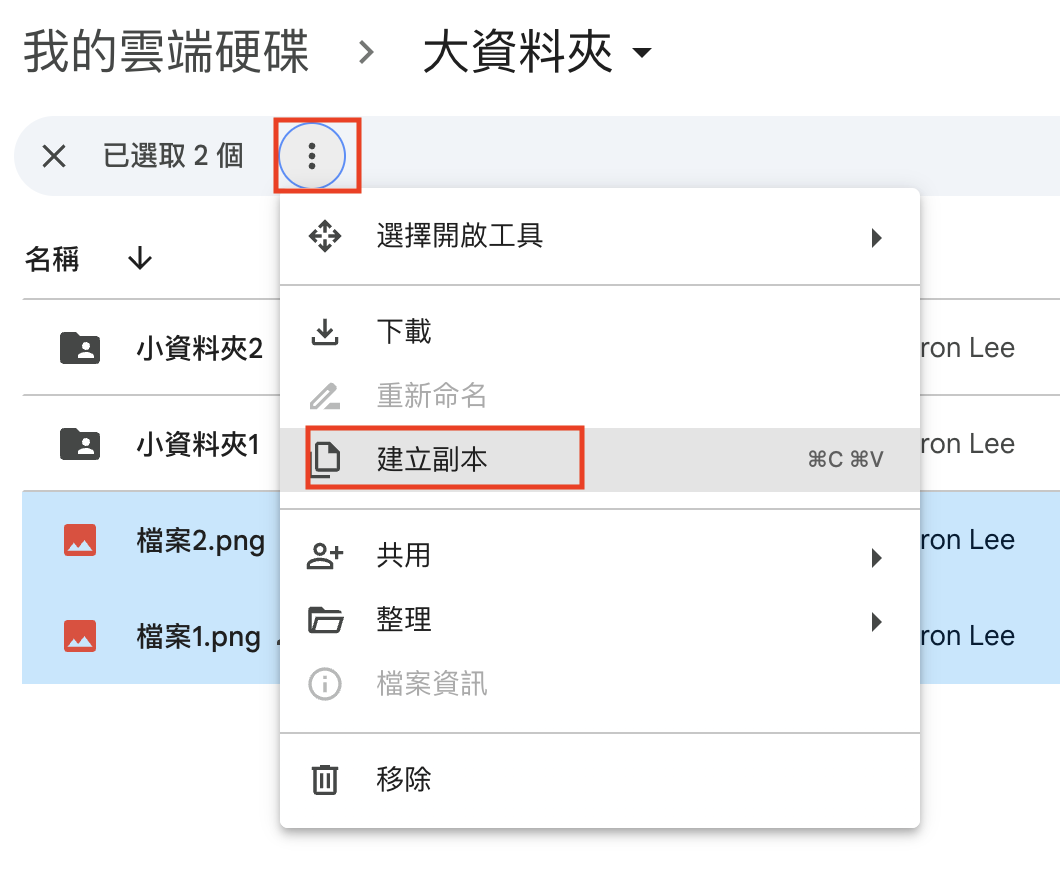Select 建立副本 from the menu
The height and width of the screenshot is (882, 1060).
pyautogui.click(x=432, y=459)
